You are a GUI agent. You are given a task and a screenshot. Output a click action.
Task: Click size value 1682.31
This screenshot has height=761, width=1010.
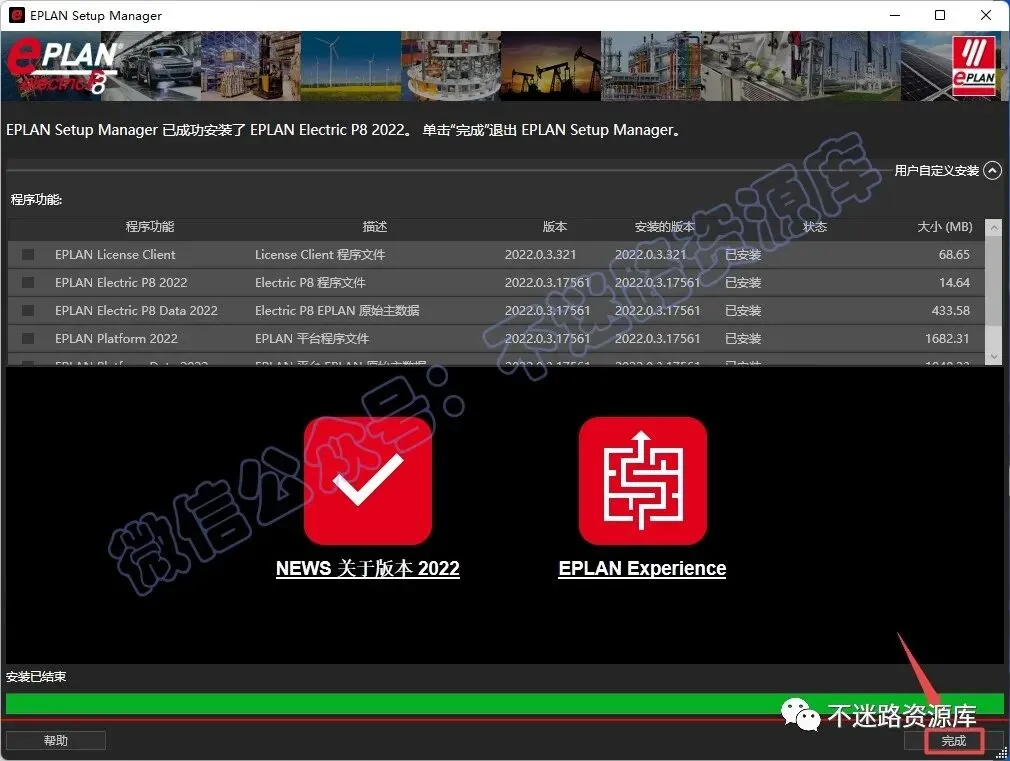(x=948, y=338)
